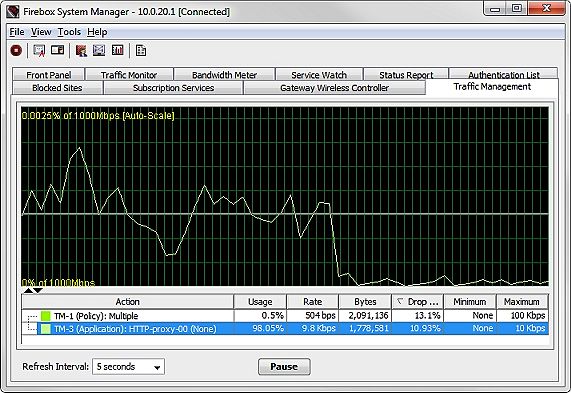
Task: Open the Tools menu
Action: [x=69, y=32]
